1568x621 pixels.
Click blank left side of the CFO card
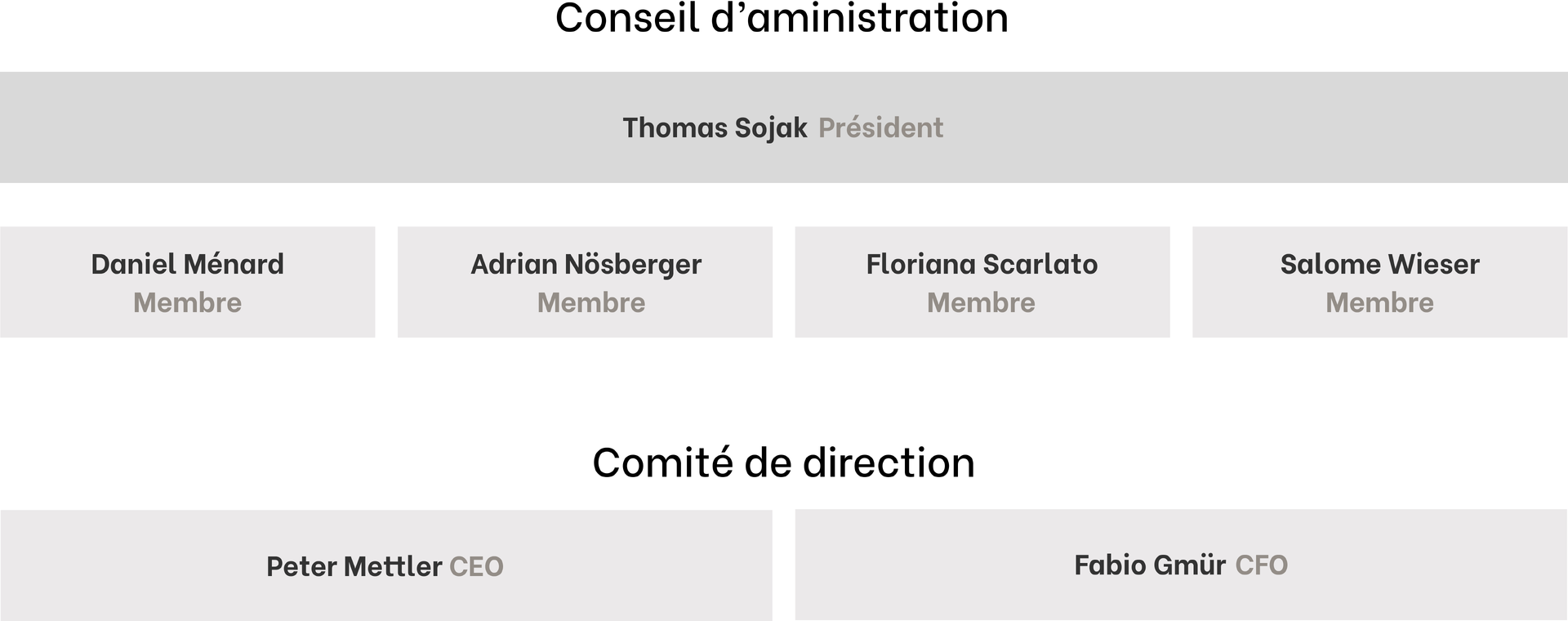[x=915, y=565]
